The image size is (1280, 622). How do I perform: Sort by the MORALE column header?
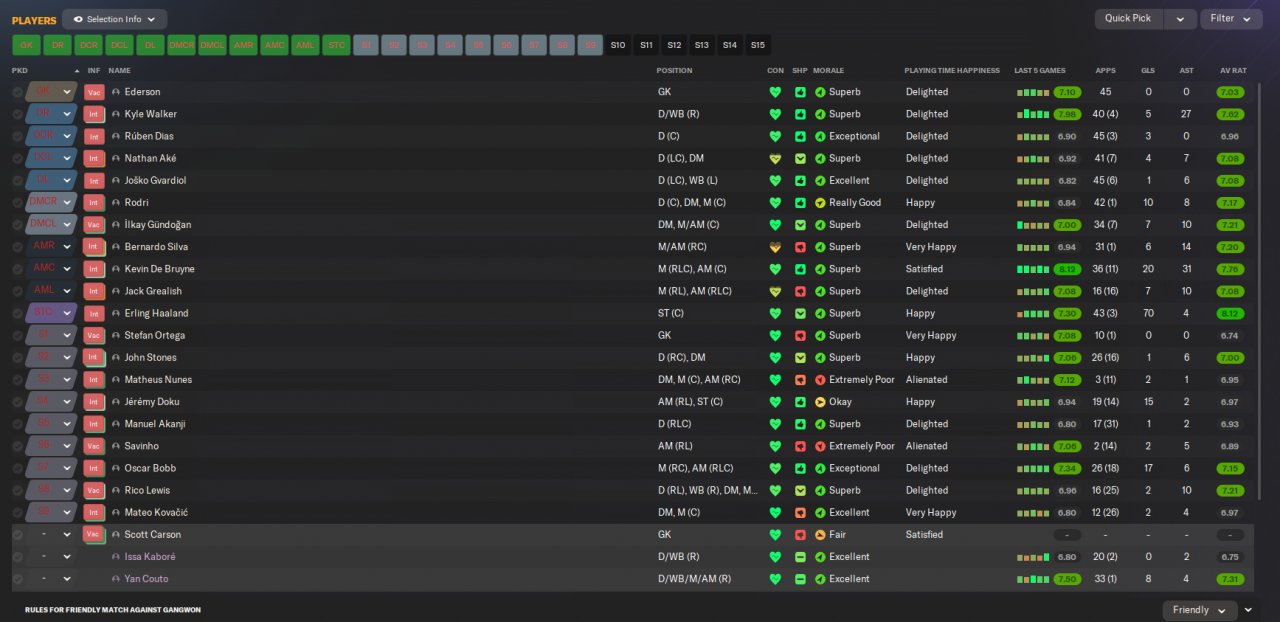(x=829, y=71)
